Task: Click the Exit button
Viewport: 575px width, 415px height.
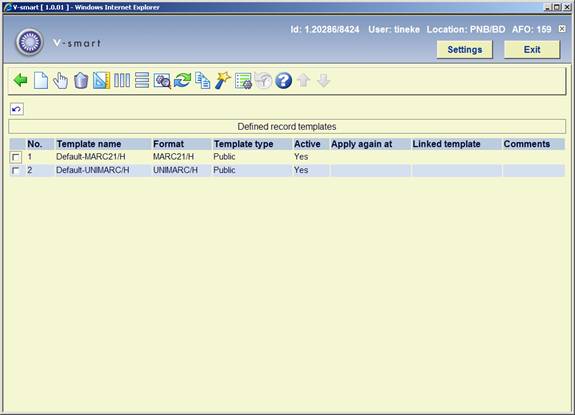Action: 532,49
